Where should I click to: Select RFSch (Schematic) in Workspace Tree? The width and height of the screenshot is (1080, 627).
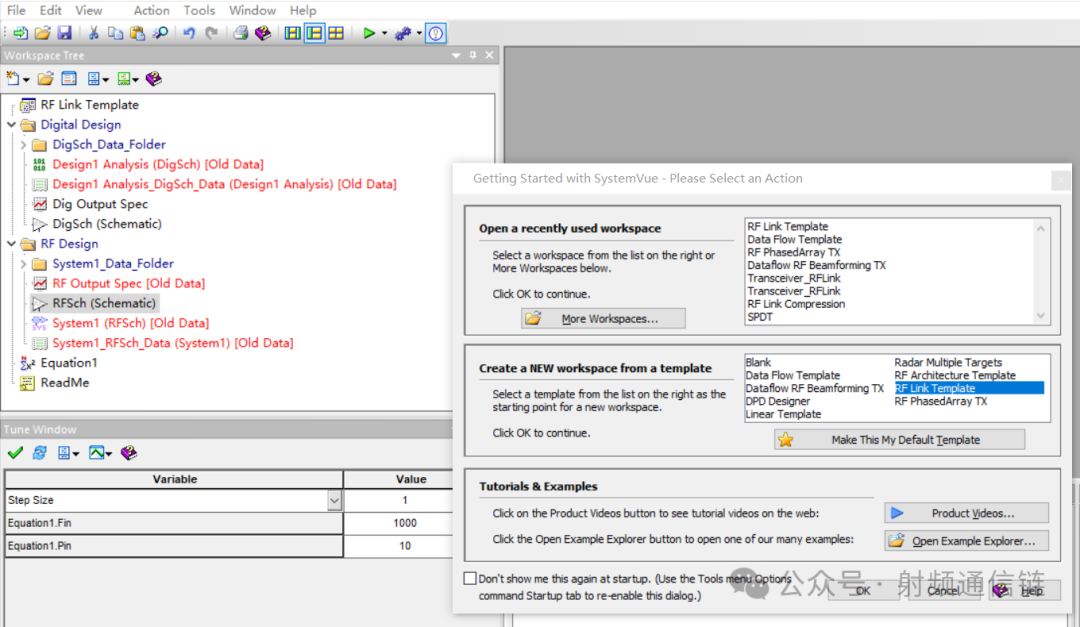click(104, 303)
